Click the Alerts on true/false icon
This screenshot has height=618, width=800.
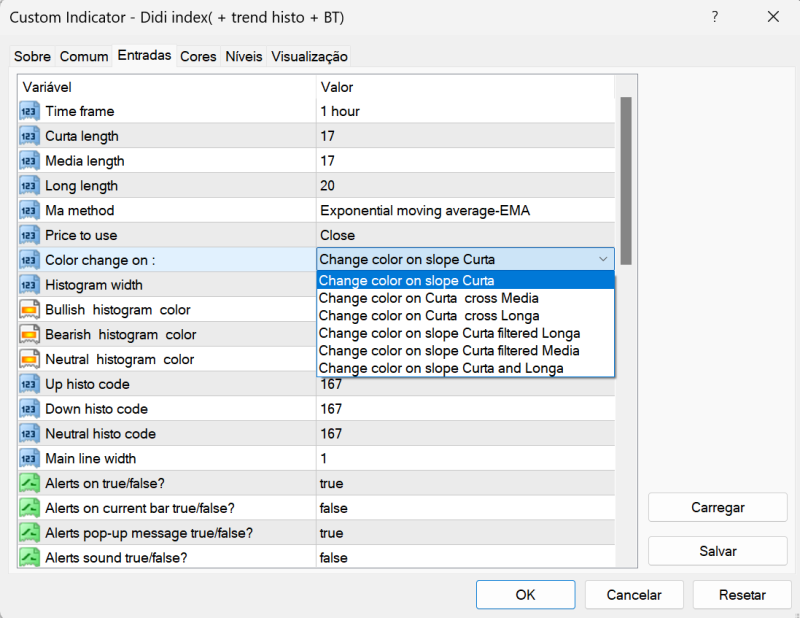click(x=29, y=484)
